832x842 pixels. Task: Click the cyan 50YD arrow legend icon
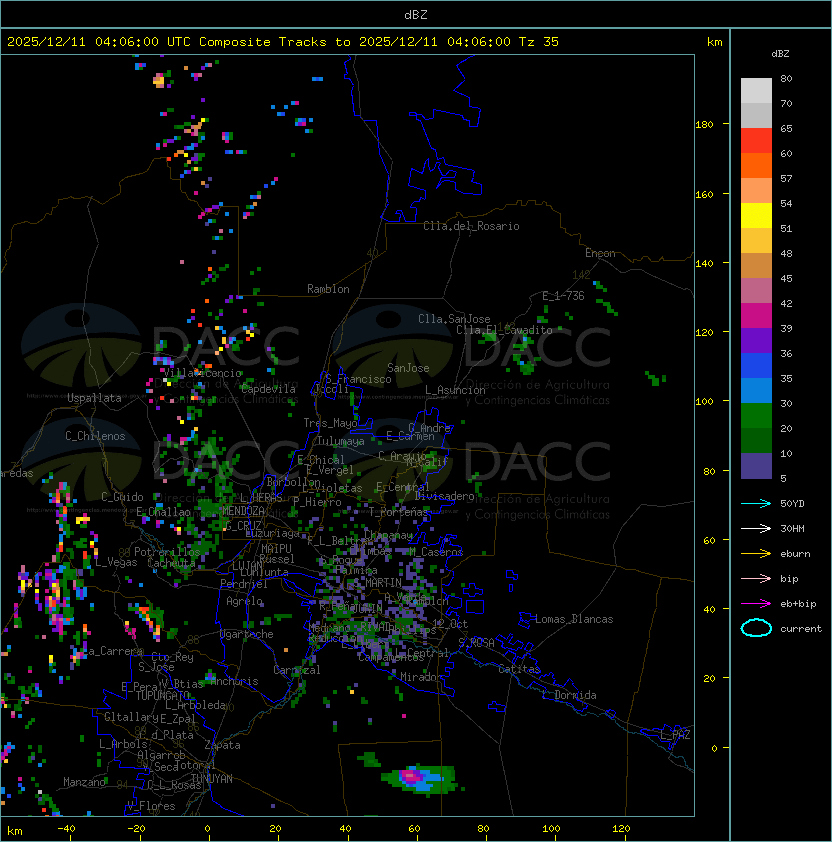tap(756, 503)
